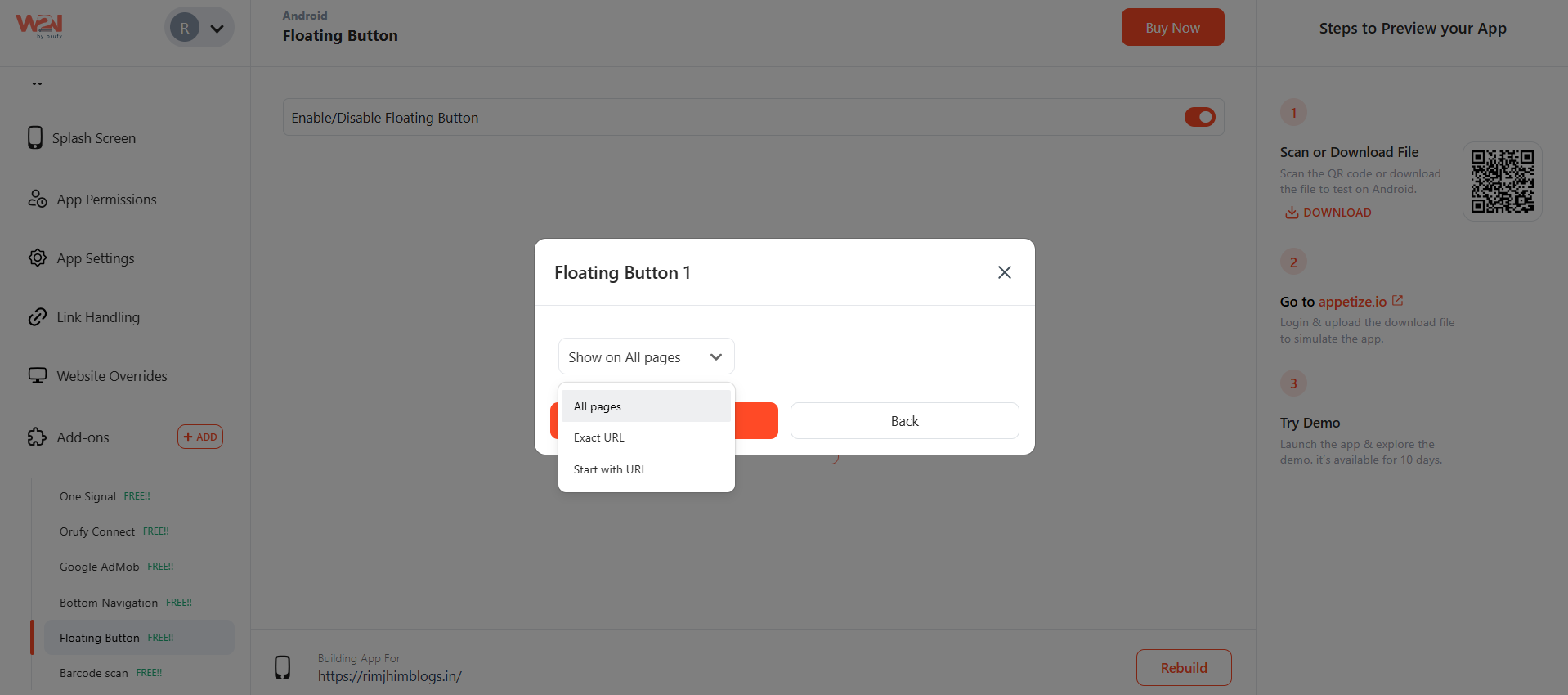1568x695 pixels.
Task: Disable the Floating Button toggle switch
Action: pos(1199,117)
